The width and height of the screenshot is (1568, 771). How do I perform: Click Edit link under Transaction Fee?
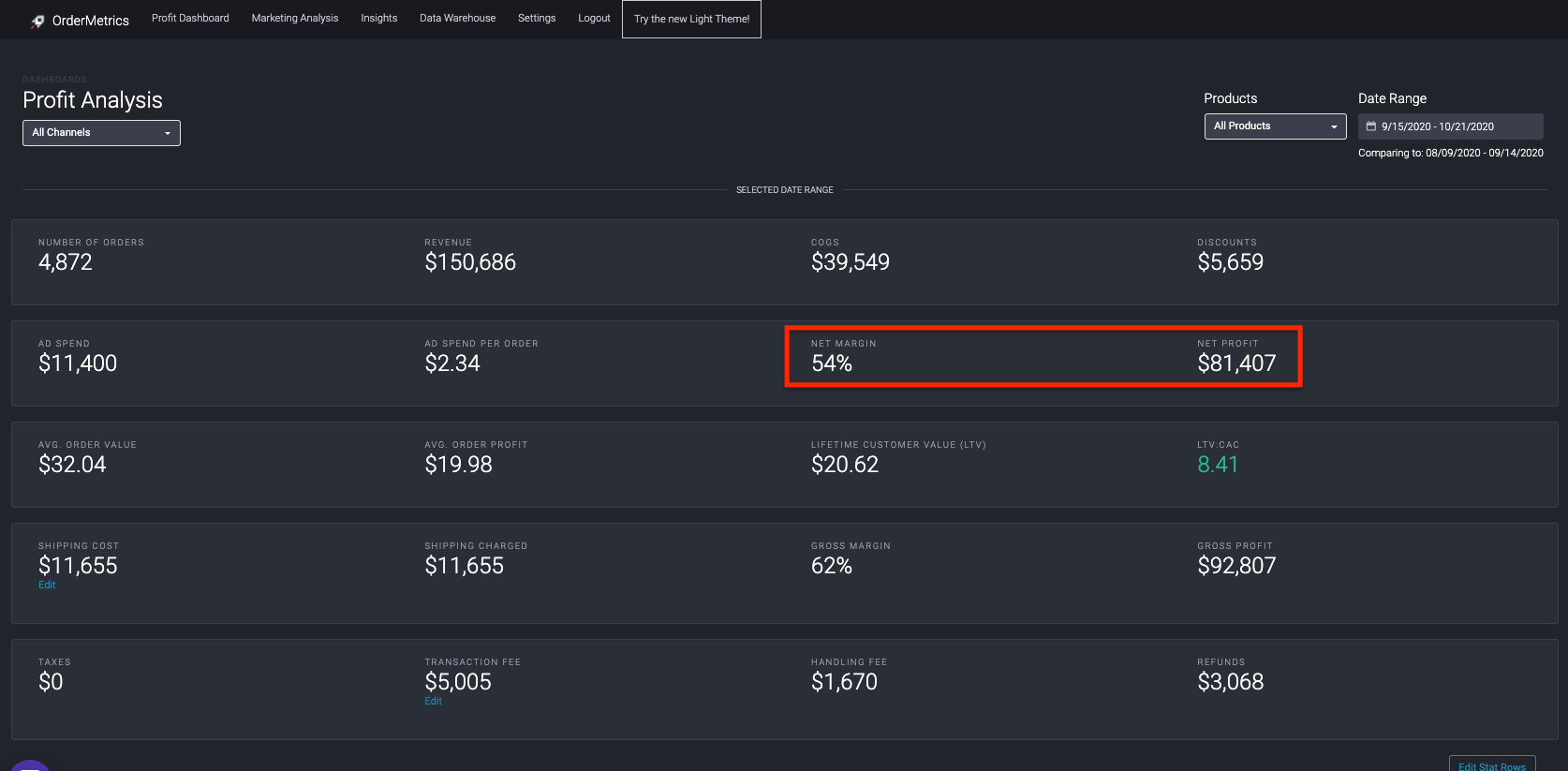(x=433, y=702)
